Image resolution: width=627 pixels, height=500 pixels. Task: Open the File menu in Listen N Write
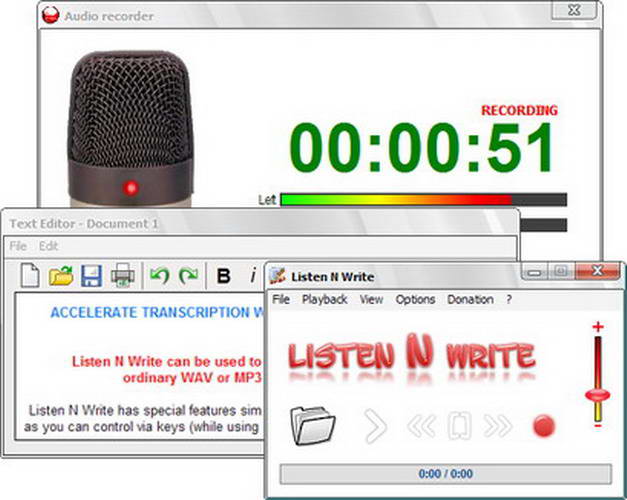pyautogui.click(x=281, y=300)
